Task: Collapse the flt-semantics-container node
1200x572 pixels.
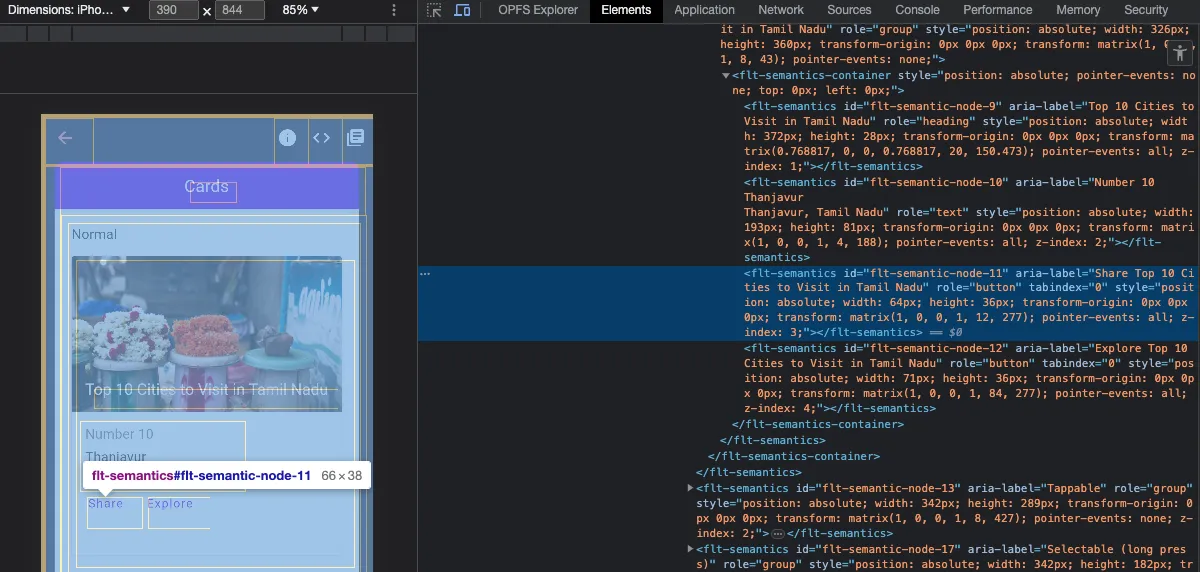Action: pos(726,76)
